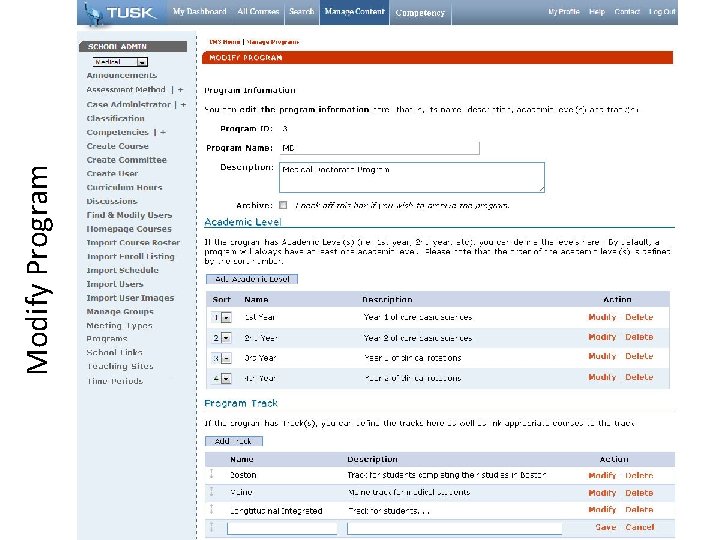Click the drag handle icon for Boston track
Image resolution: width=720 pixels, height=540 pixels.
point(211,474)
